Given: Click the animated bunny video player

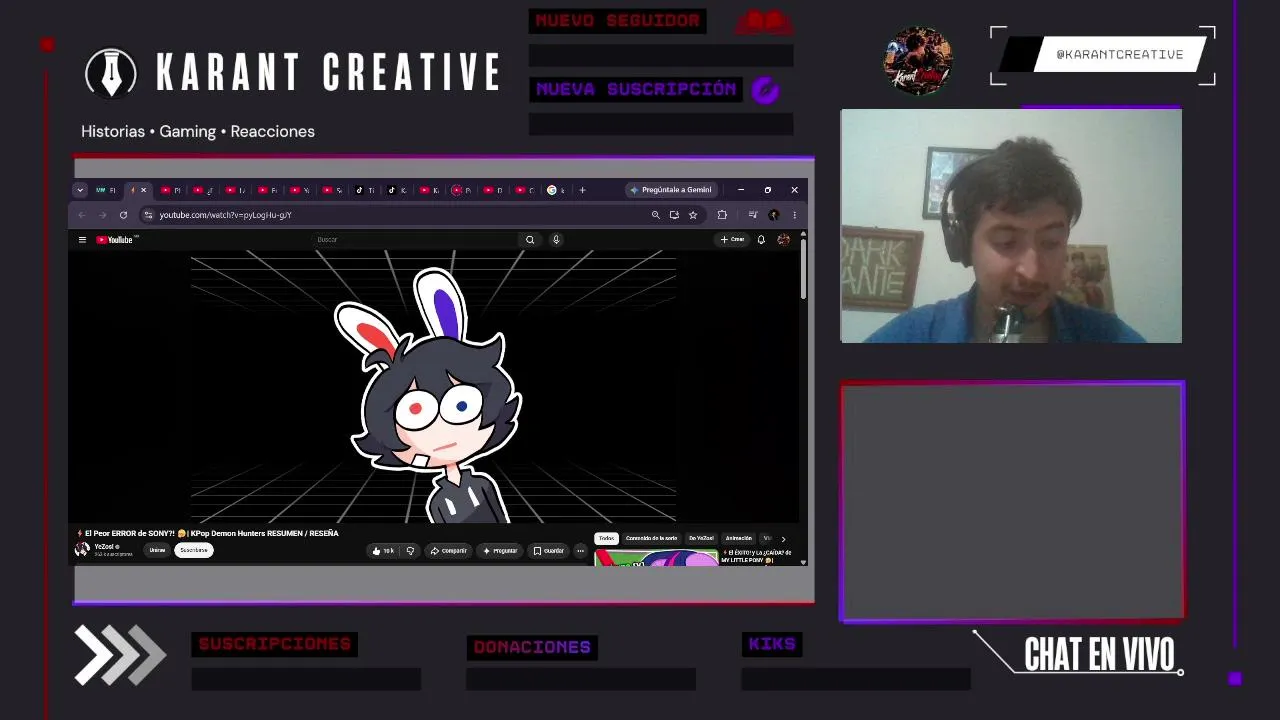Looking at the screenshot, I should click(x=433, y=387).
